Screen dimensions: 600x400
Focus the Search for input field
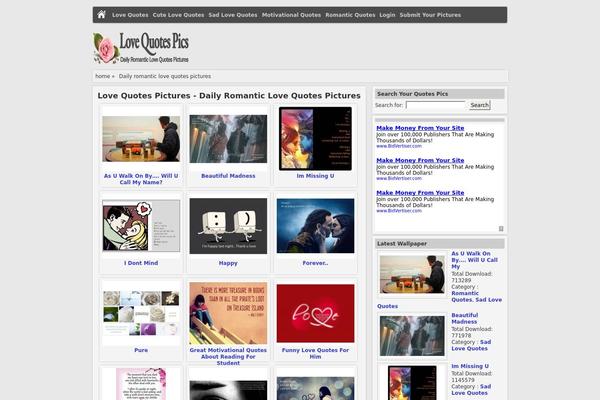click(x=435, y=105)
